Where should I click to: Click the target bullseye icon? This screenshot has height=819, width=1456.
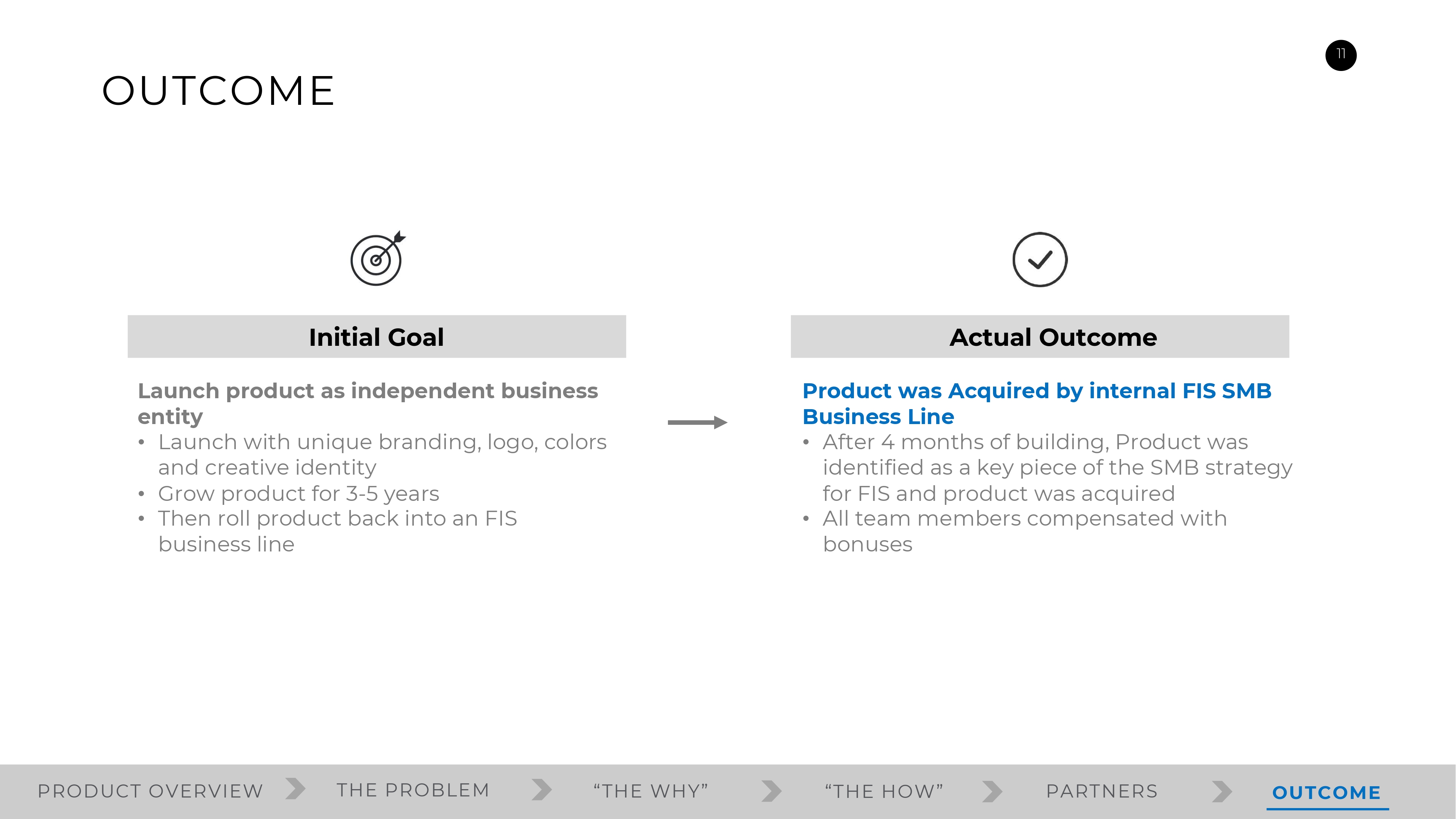[377, 259]
